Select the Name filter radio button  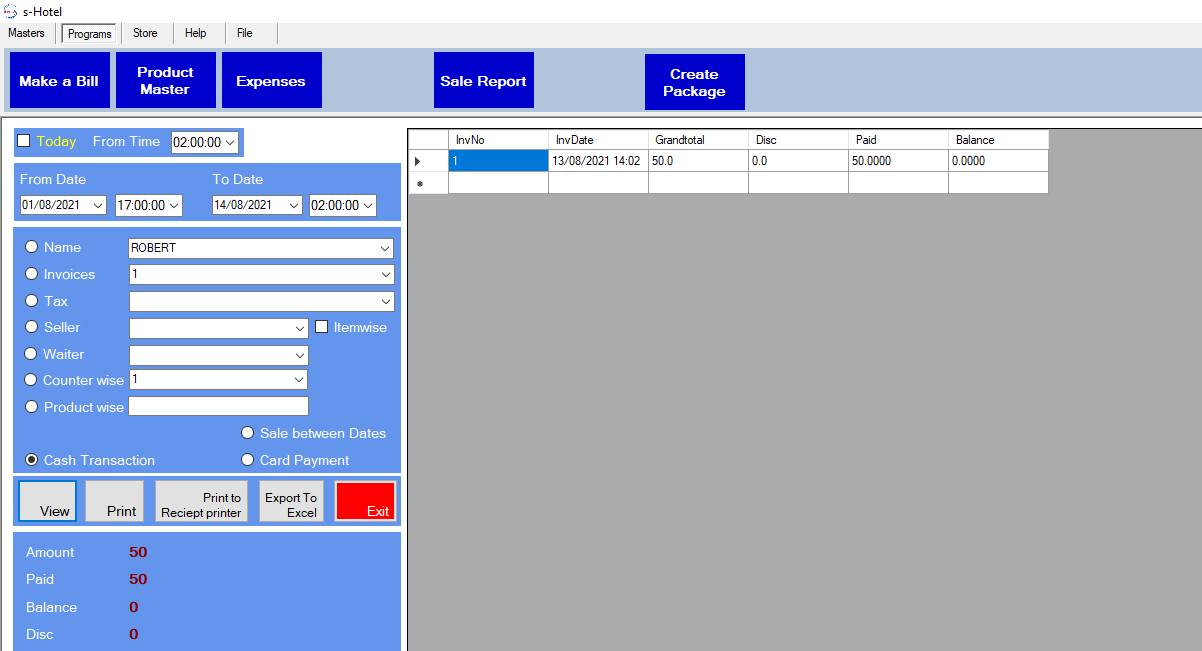32,247
